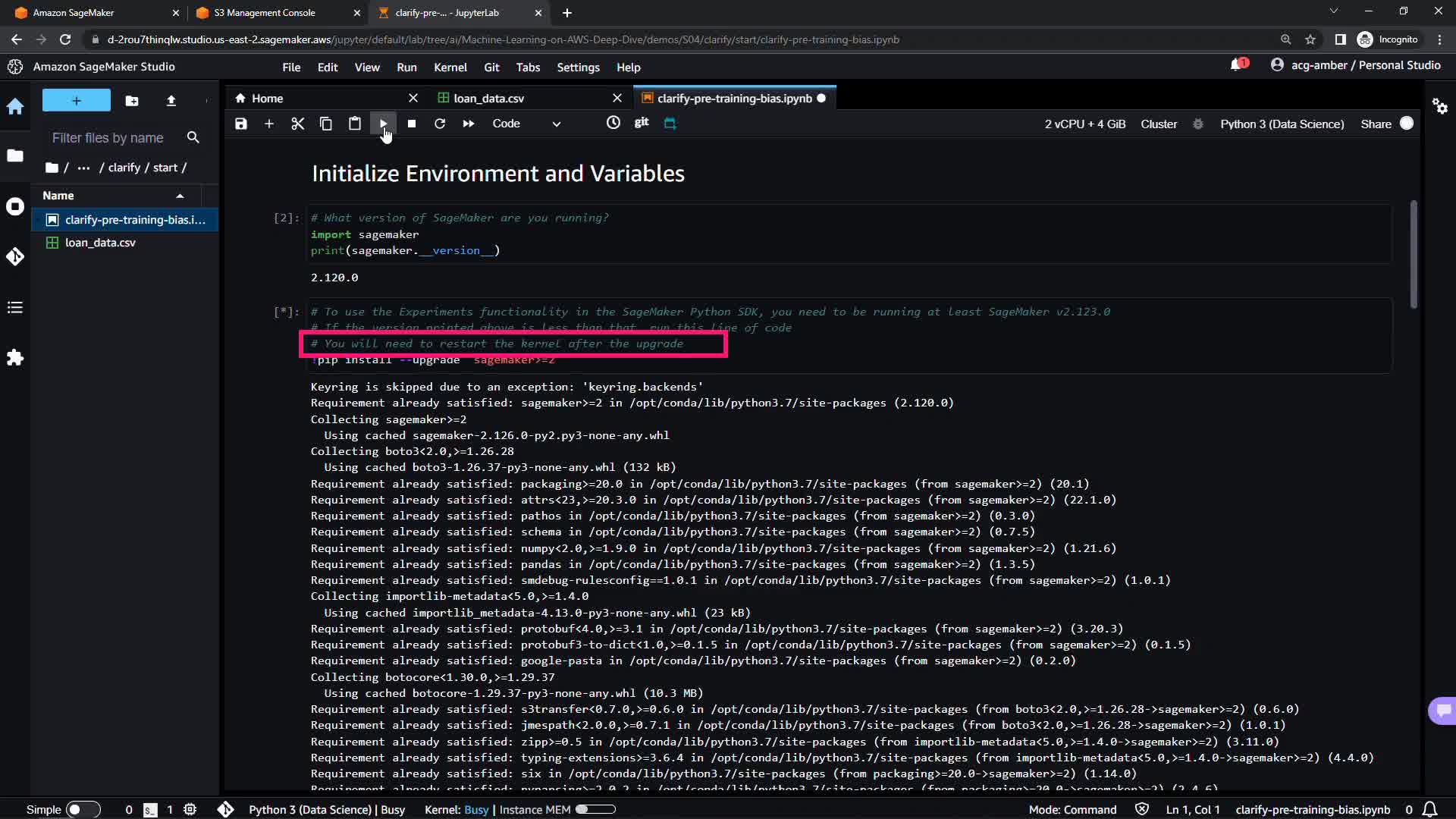Open the Kernel menu
Image resolution: width=1456 pixels, height=819 pixels.
(x=450, y=67)
